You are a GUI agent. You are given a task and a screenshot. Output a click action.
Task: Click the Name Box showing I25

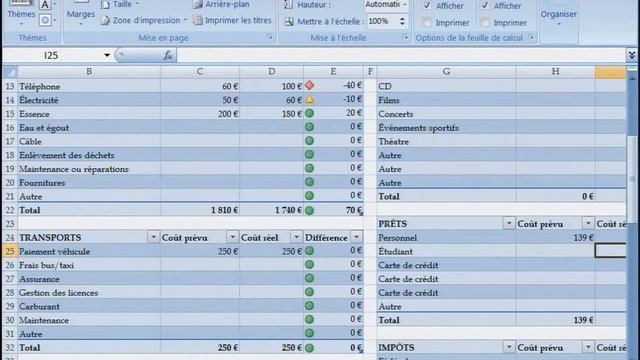(x=51, y=55)
